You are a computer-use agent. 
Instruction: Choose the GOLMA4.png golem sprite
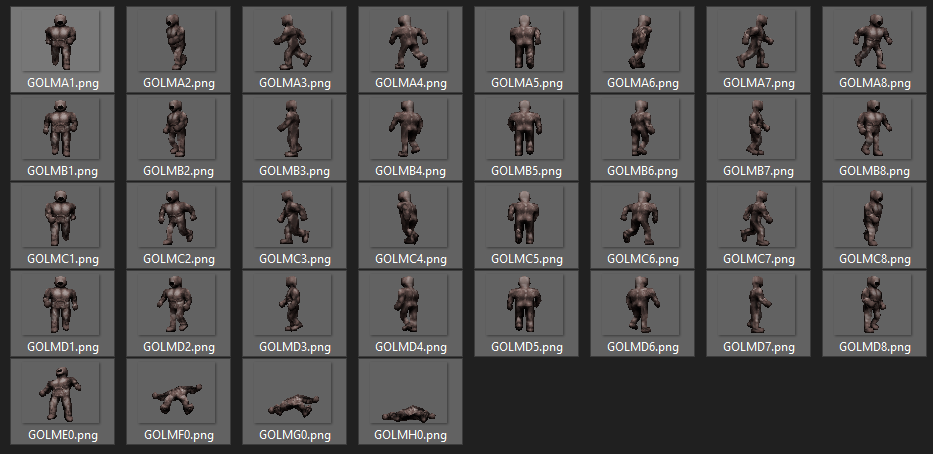point(409,42)
